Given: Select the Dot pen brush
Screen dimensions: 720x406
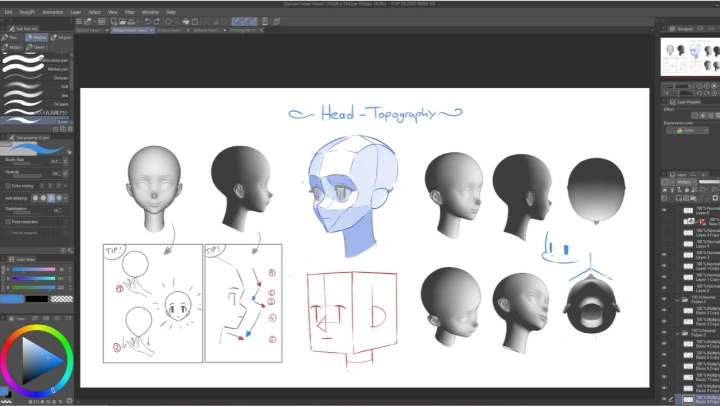Looking at the screenshot, I should 35,78.
